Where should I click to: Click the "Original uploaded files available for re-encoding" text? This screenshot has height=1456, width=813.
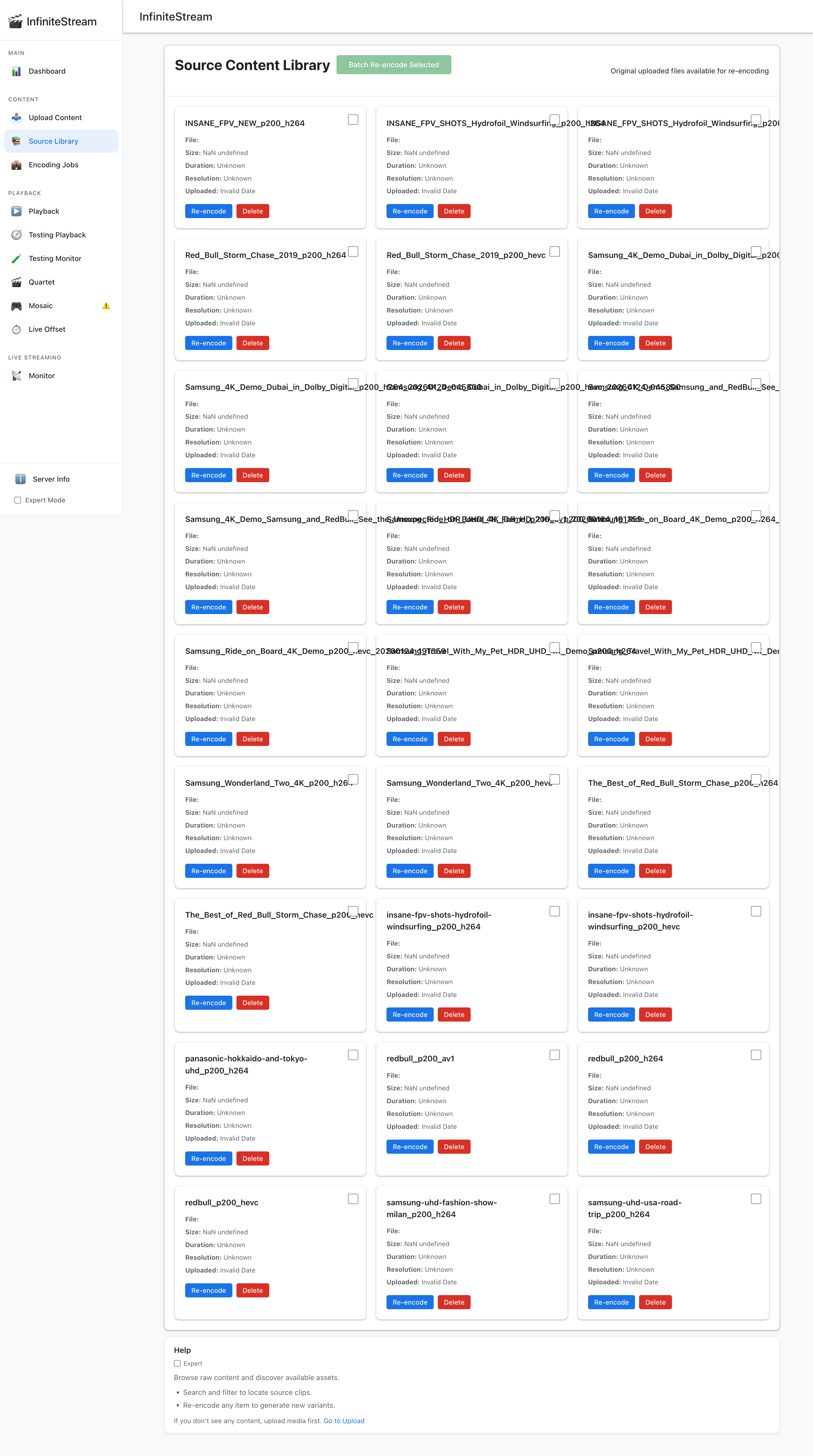(x=689, y=71)
